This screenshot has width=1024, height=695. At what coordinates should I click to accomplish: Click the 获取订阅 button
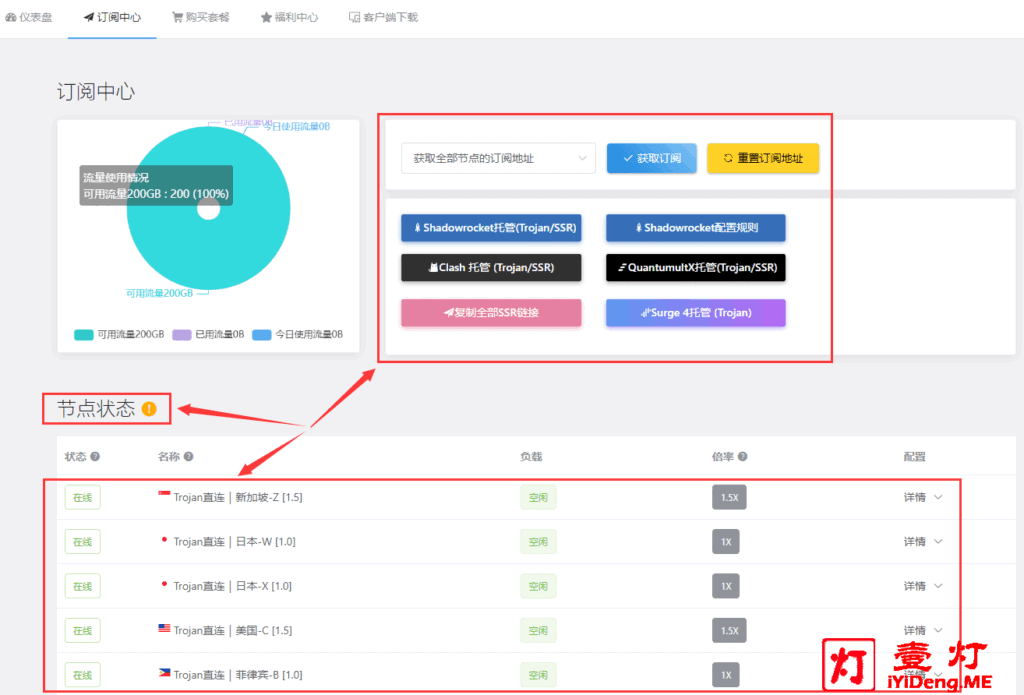click(651, 158)
